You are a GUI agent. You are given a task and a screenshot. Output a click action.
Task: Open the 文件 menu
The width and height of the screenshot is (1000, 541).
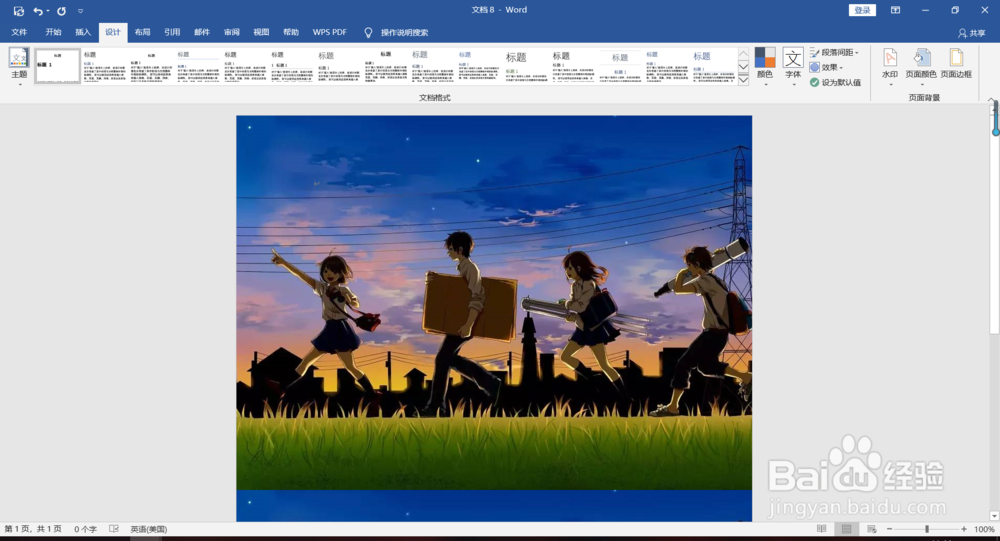[19, 32]
